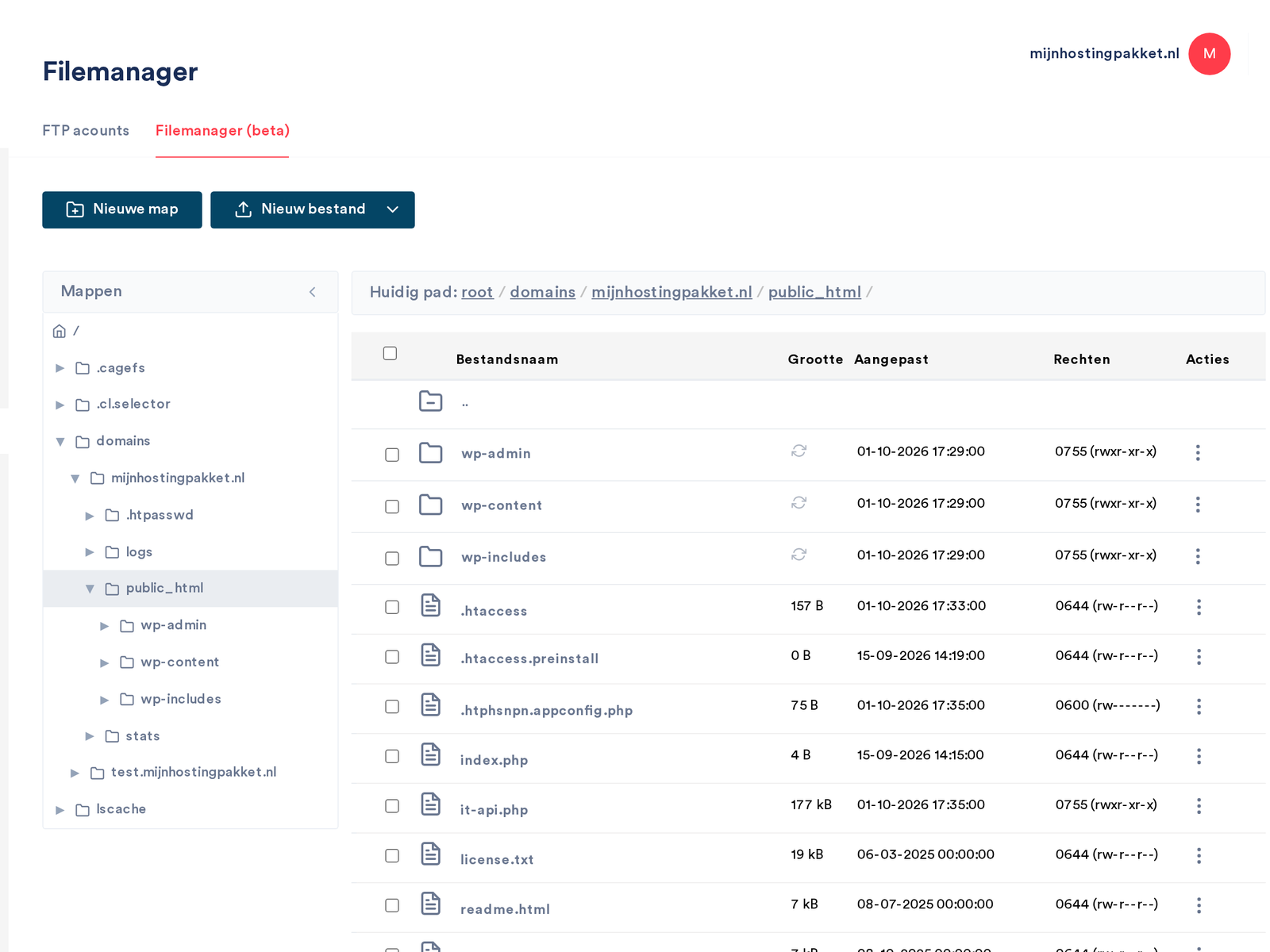
Task: Check the wp-includes row checkbox
Action: [x=392, y=559]
